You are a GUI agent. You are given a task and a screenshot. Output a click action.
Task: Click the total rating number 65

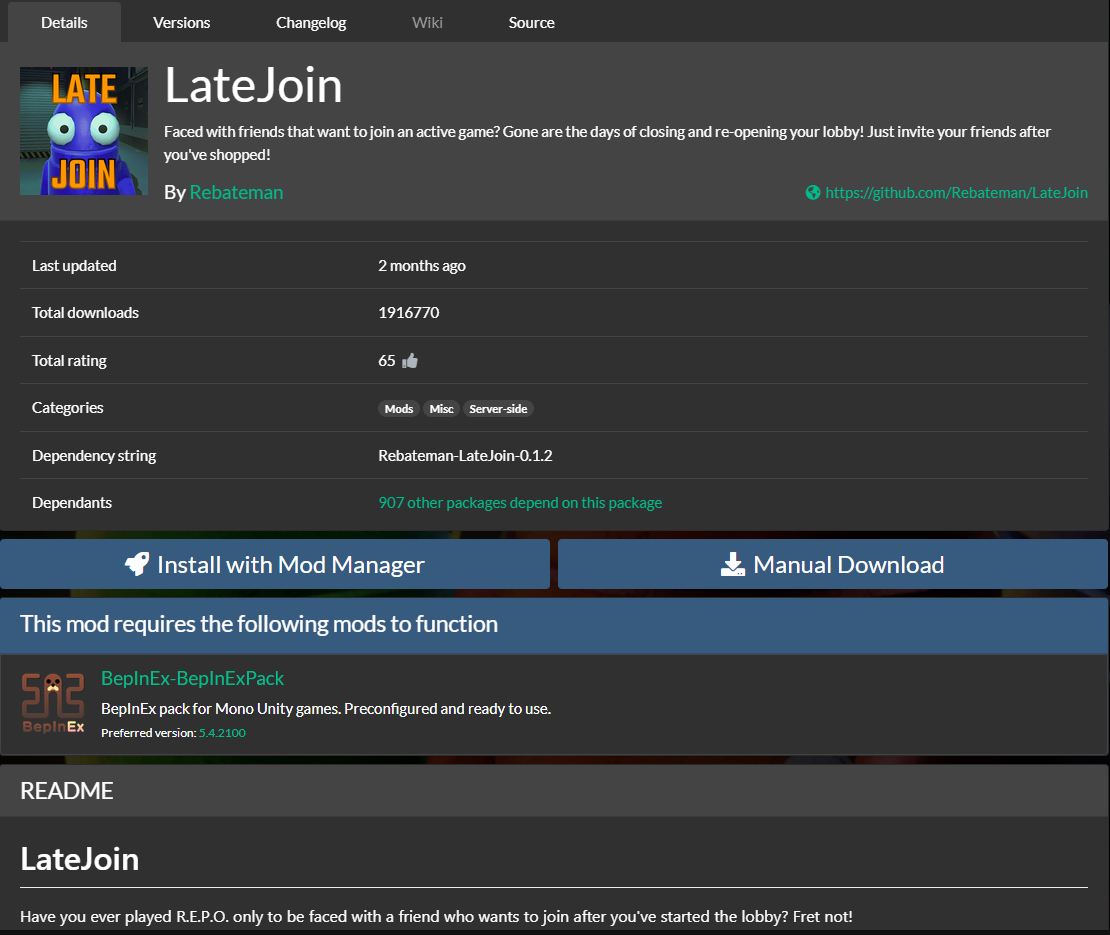pos(387,361)
